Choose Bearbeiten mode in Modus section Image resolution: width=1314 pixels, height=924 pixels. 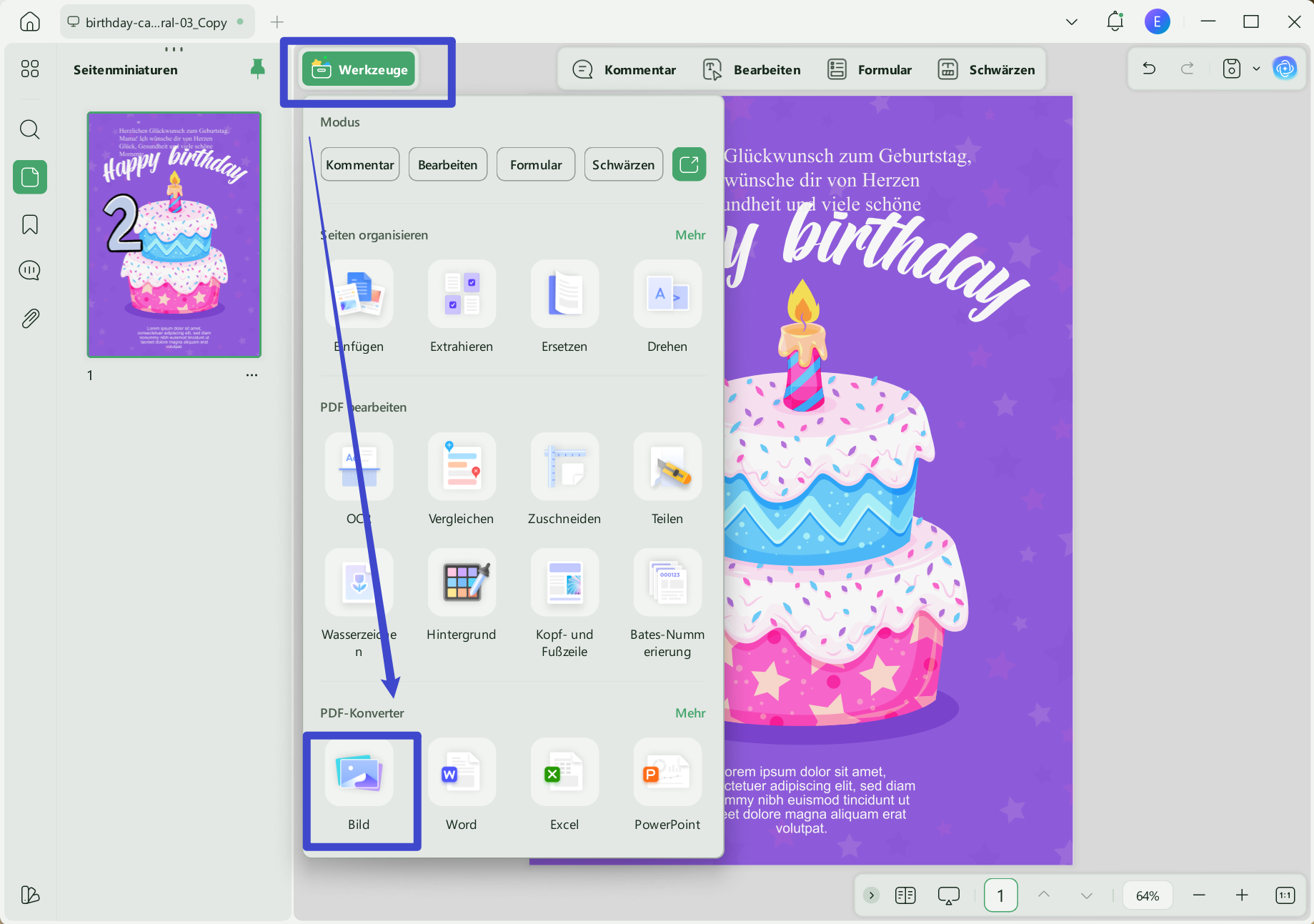(x=448, y=164)
